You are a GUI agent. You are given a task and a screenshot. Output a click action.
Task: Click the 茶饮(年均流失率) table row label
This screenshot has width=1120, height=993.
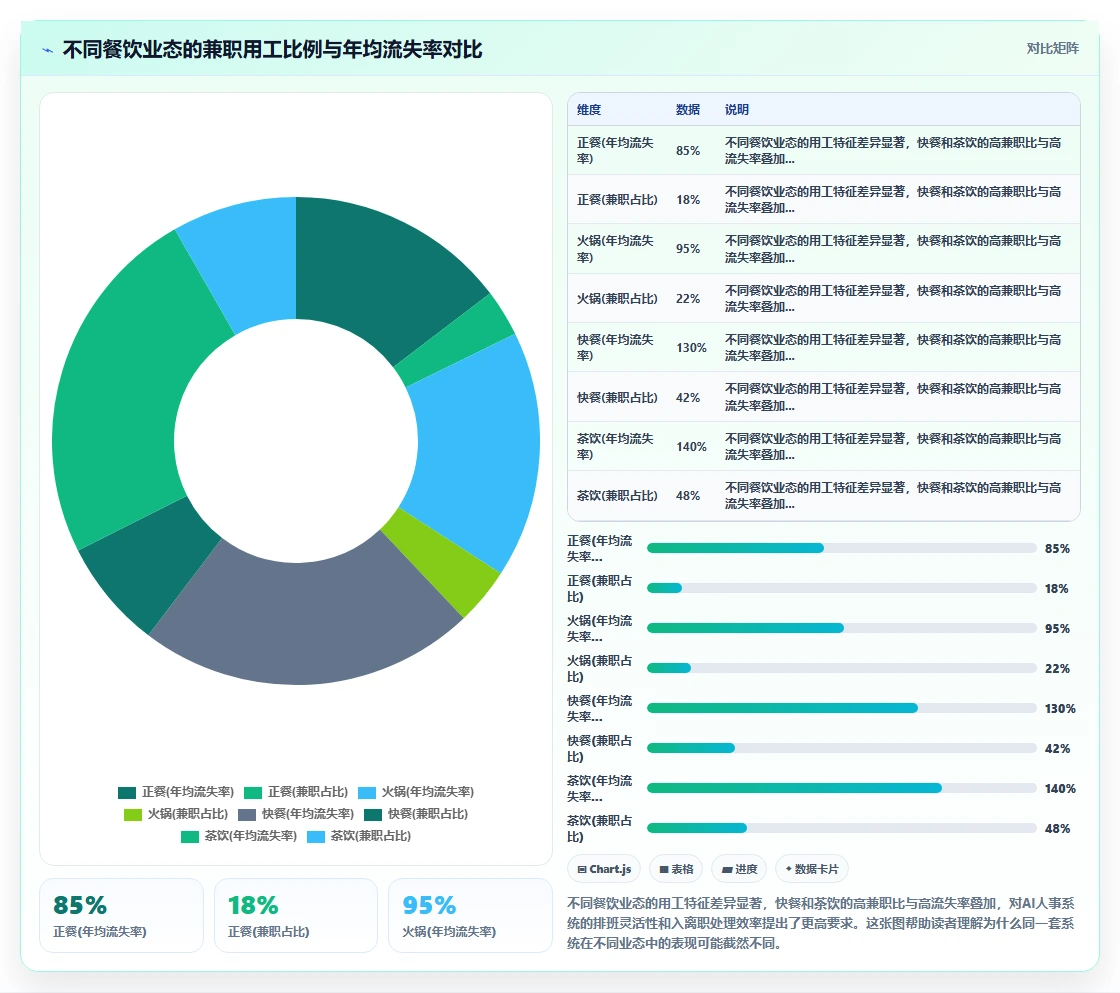coord(615,446)
